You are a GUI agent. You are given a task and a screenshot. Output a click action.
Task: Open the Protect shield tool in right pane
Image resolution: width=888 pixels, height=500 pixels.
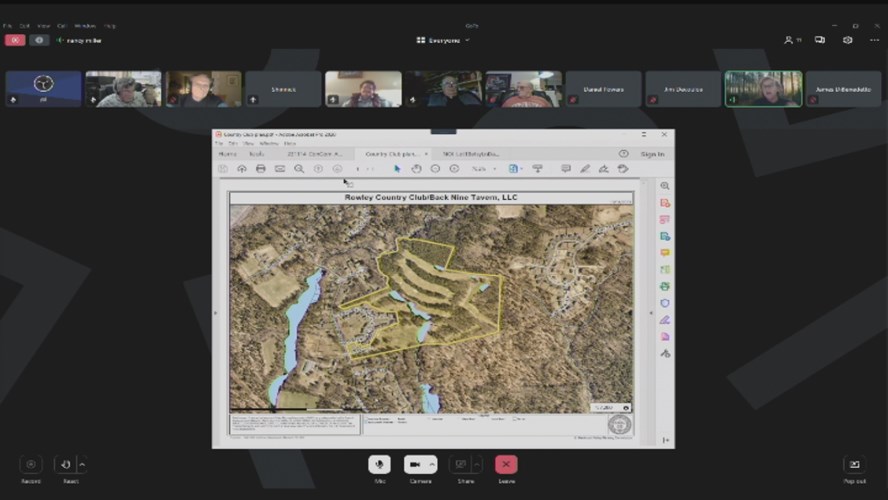(665, 303)
